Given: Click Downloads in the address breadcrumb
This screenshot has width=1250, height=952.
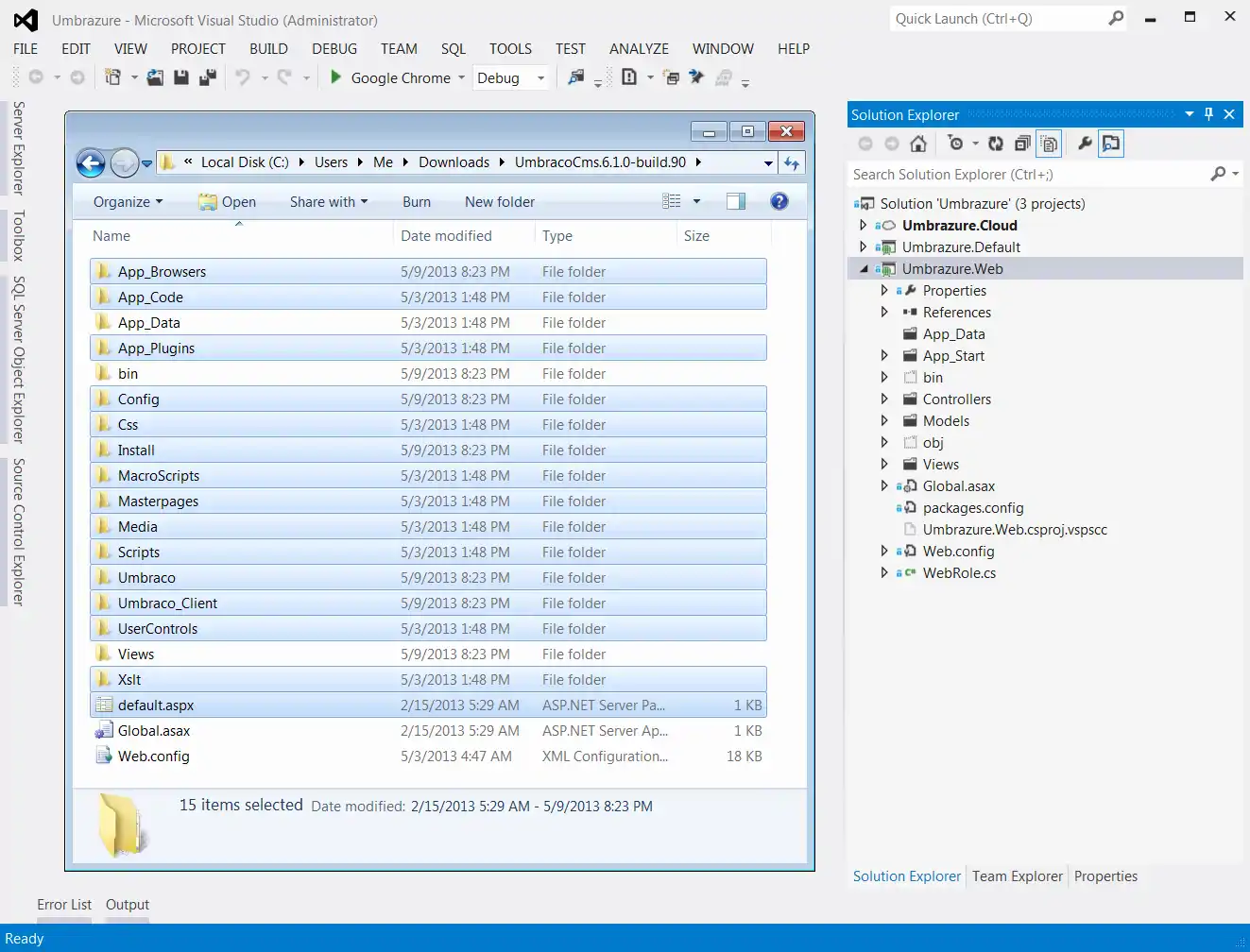Looking at the screenshot, I should tap(454, 162).
